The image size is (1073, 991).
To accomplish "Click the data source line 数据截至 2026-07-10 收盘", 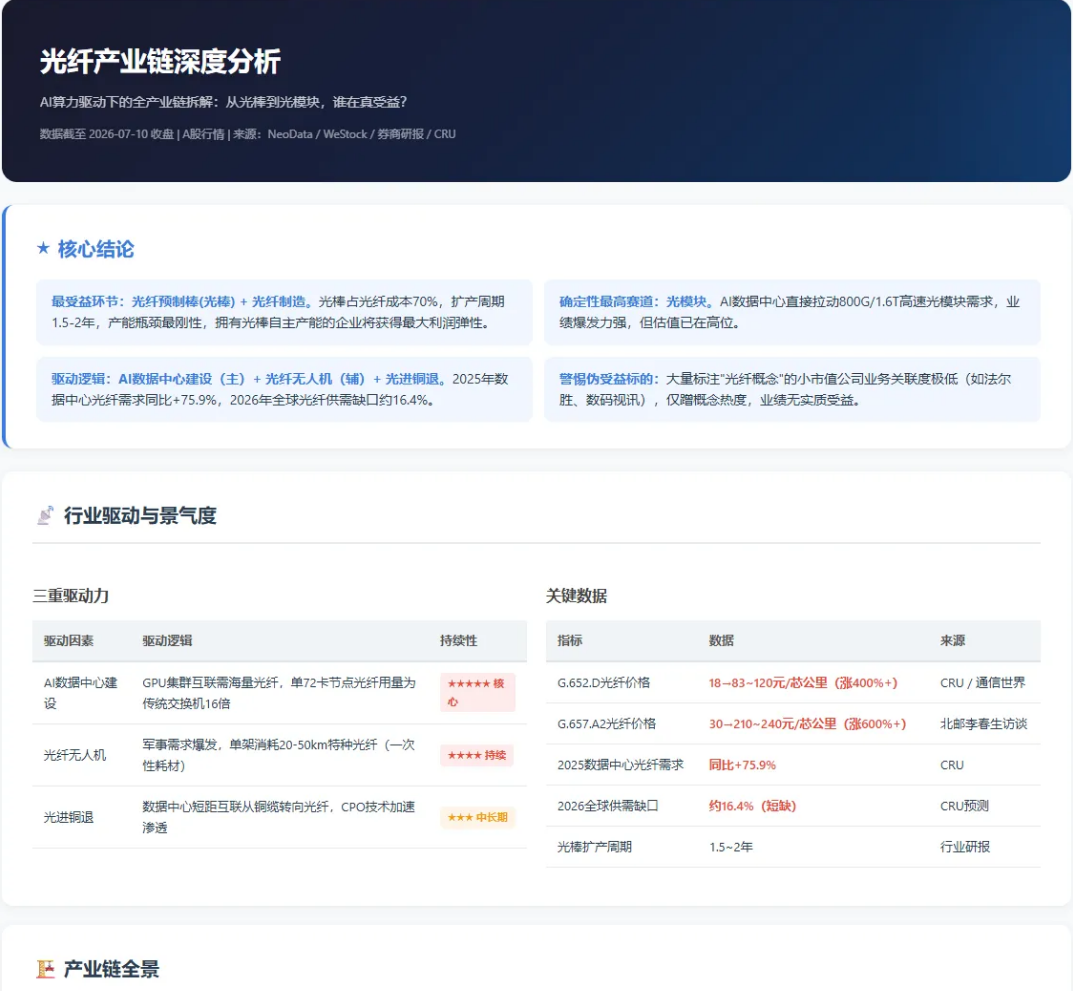I will 248,134.
